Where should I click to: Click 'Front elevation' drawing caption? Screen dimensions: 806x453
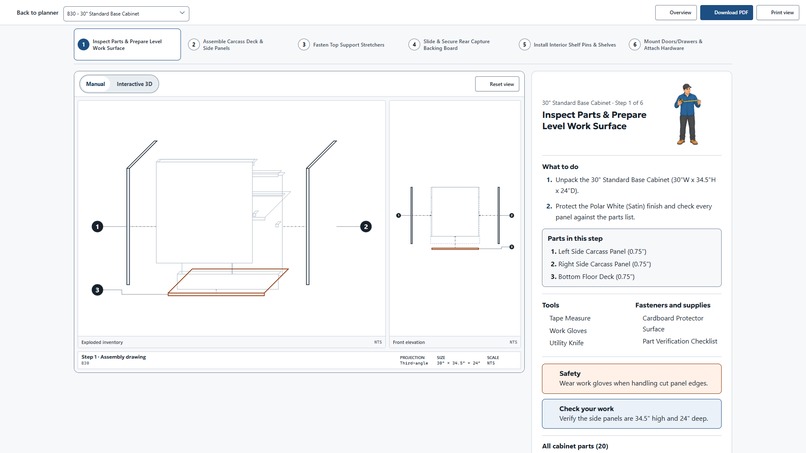(409, 342)
